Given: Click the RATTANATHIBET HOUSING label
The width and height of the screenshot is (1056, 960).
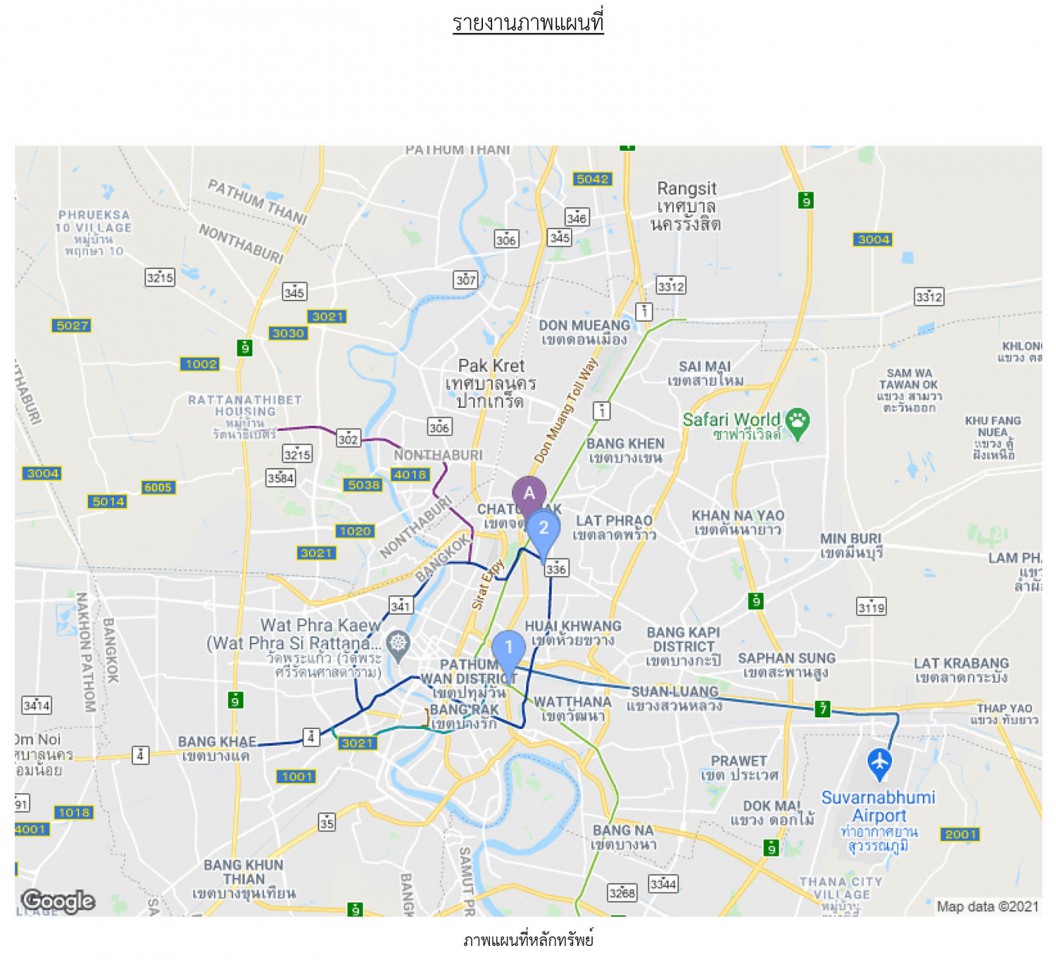Looking at the screenshot, I should tap(244, 418).
